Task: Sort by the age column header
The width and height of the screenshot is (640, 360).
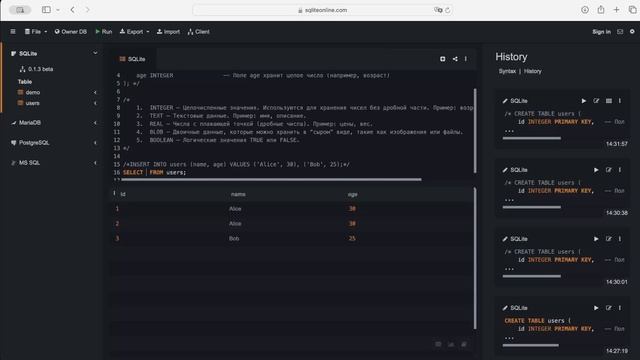Action: 352,194
